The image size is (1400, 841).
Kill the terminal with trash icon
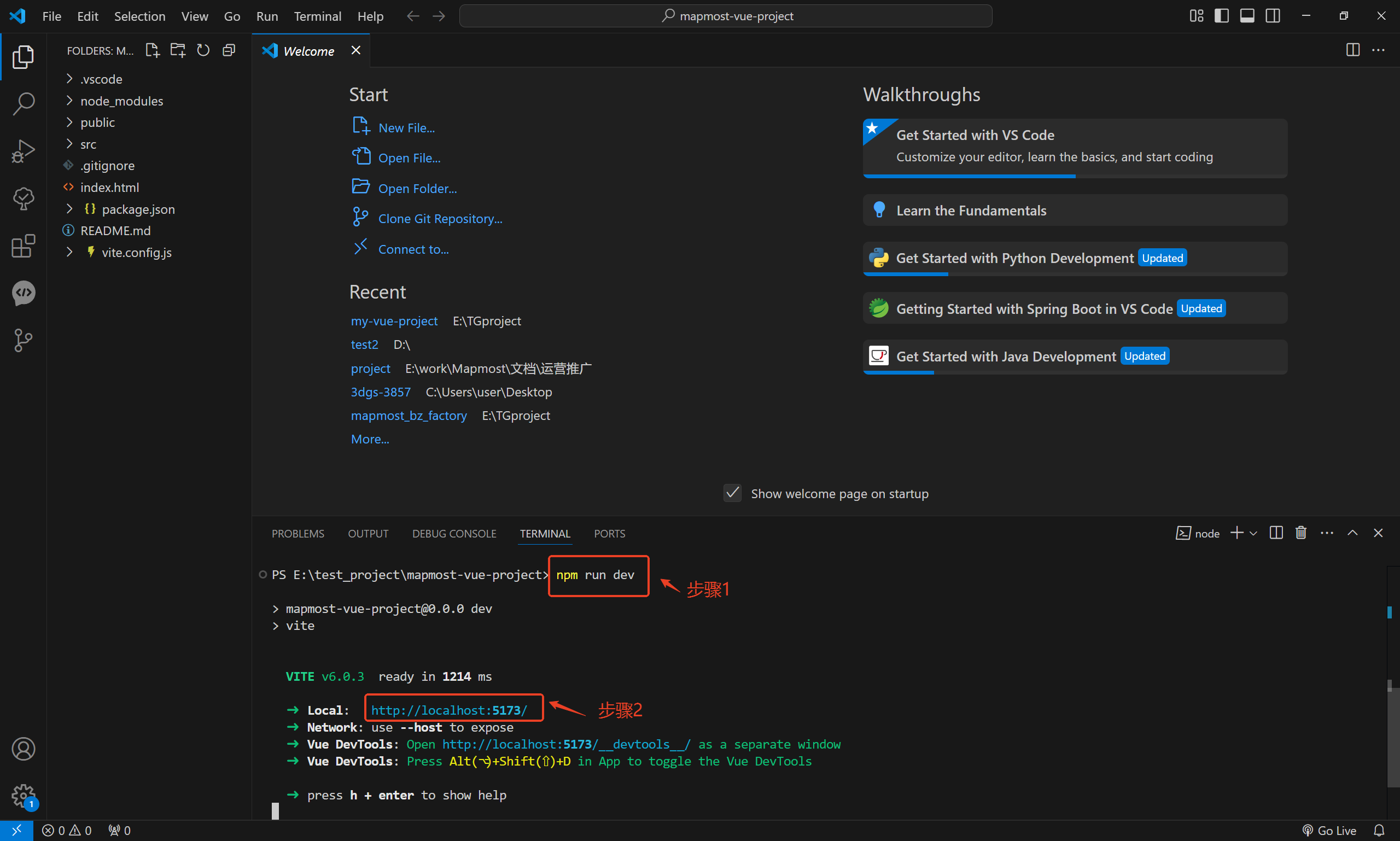point(1301,533)
